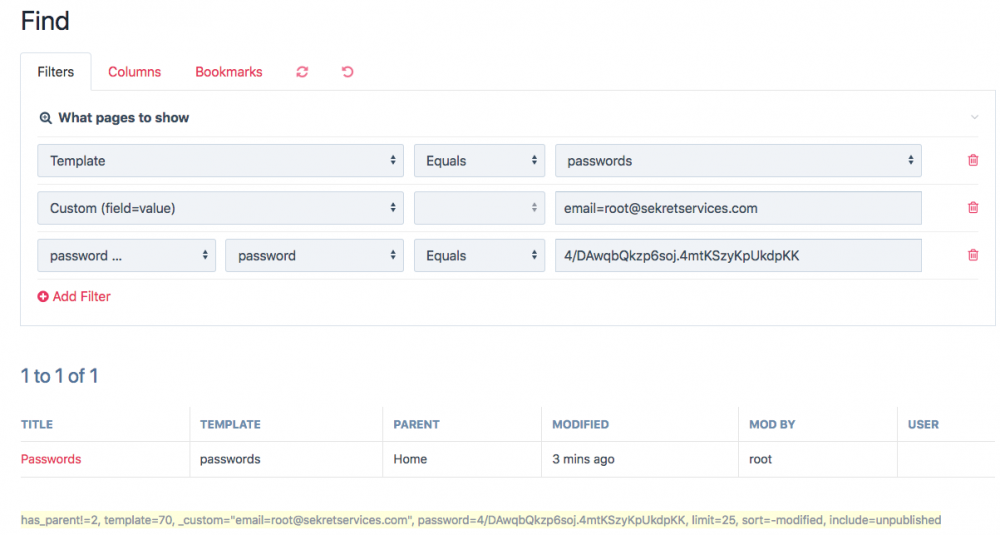Screen dimensions: 1000x535
Task: Delete the Template filter row
Action: (973, 160)
